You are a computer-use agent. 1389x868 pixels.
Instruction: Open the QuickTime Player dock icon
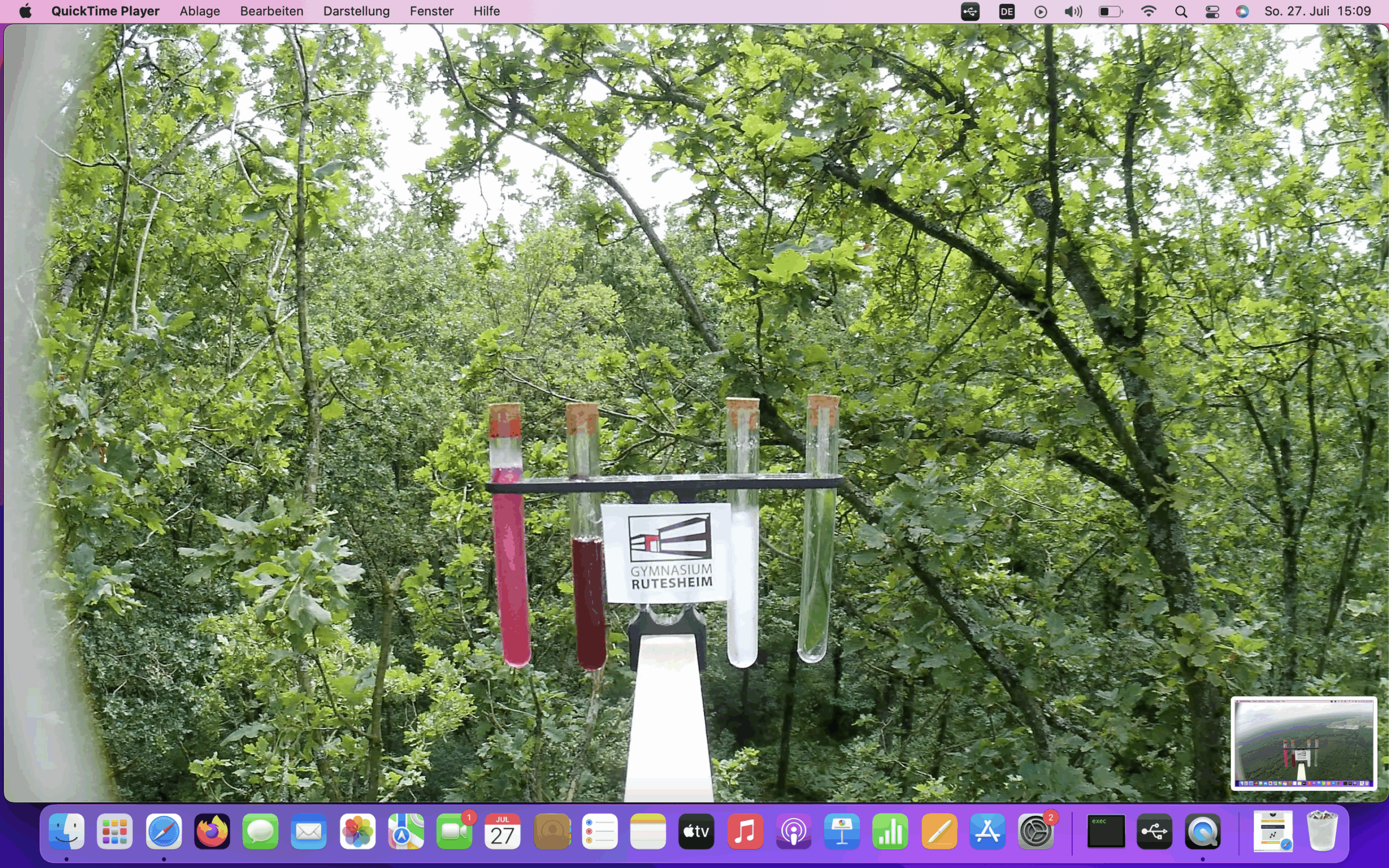[x=1202, y=831]
